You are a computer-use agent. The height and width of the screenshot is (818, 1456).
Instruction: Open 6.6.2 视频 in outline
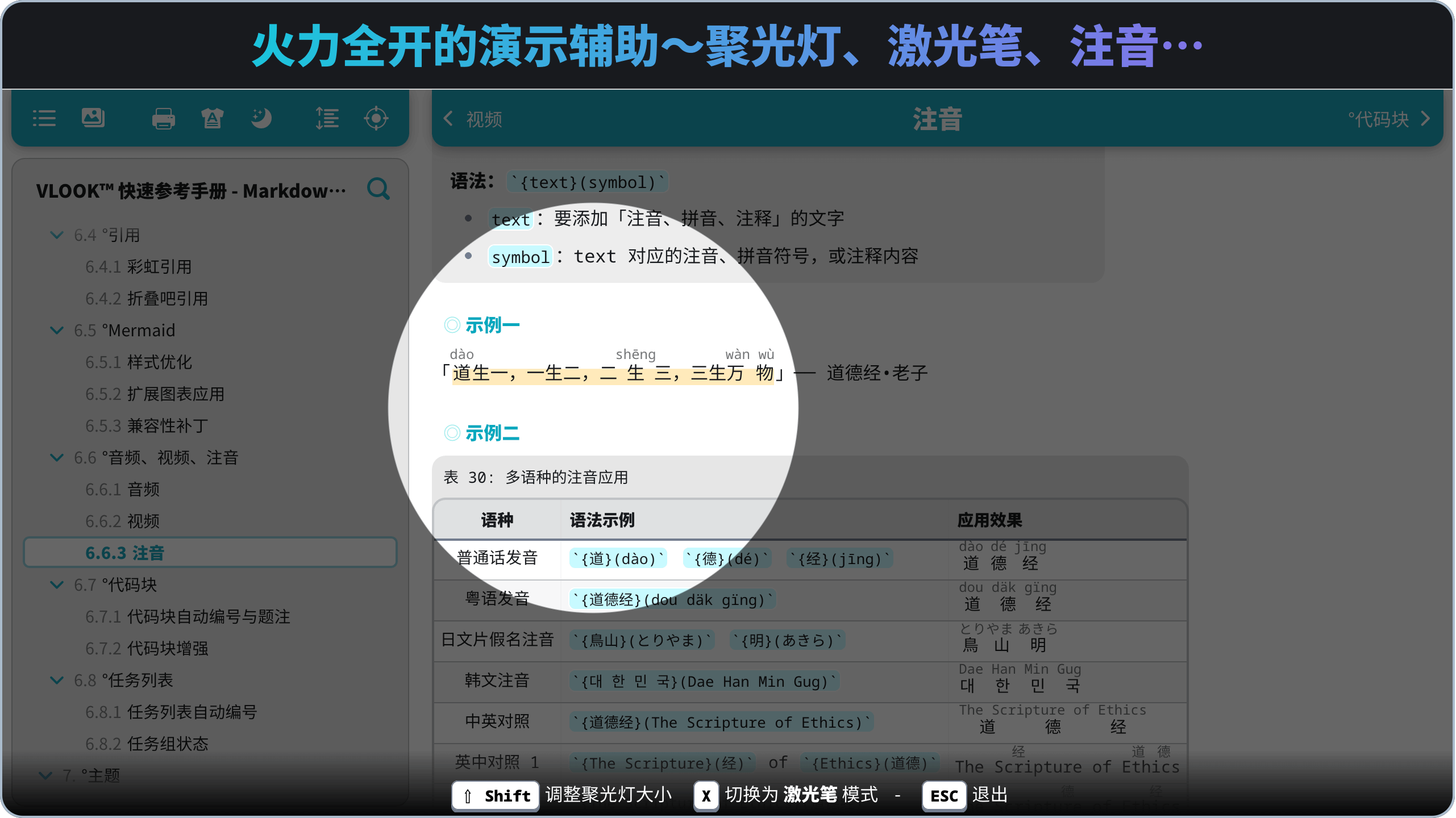click(x=122, y=521)
